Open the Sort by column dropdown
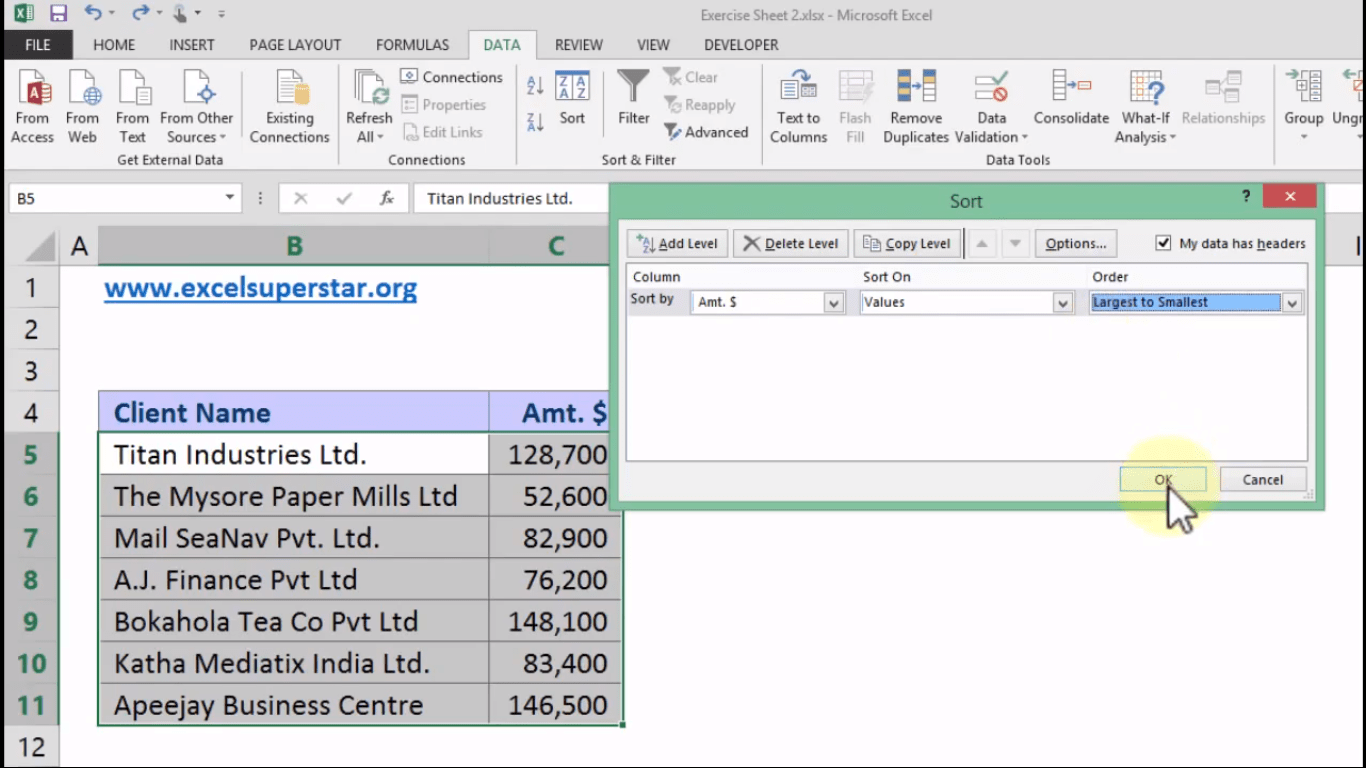Image resolution: width=1366 pixels, height=768 pixels. click(833, 302)
